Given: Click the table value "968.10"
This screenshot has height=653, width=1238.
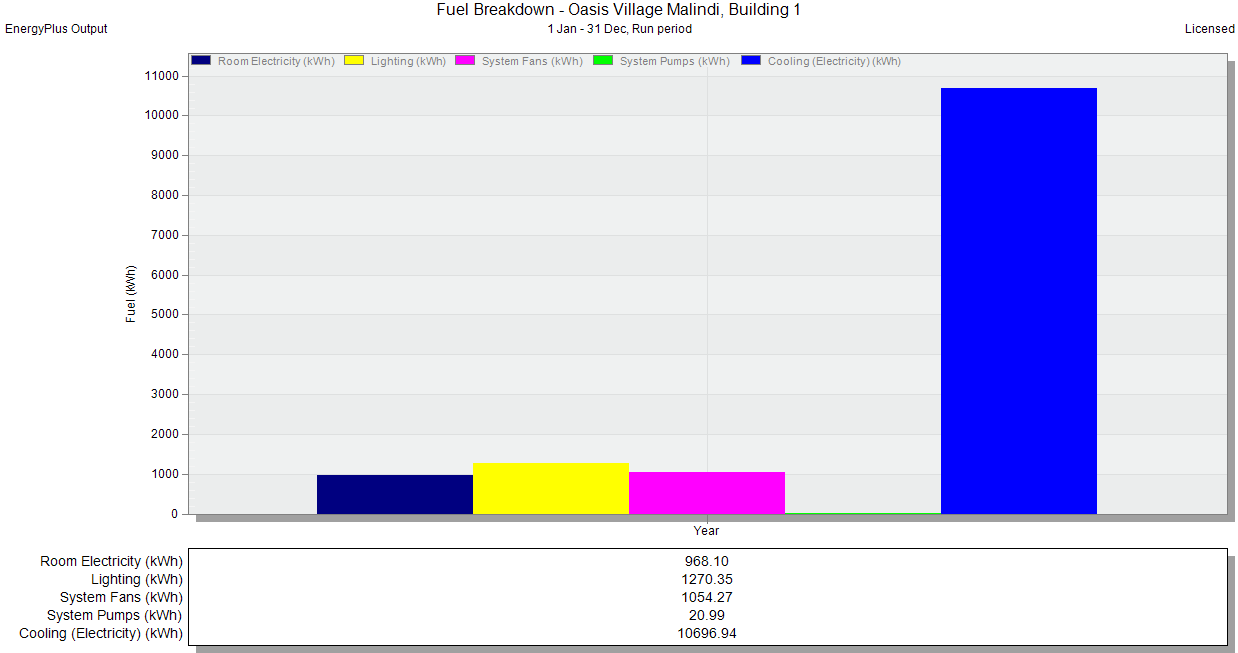Looking at the screenshot, I should (x=707, y=562).
